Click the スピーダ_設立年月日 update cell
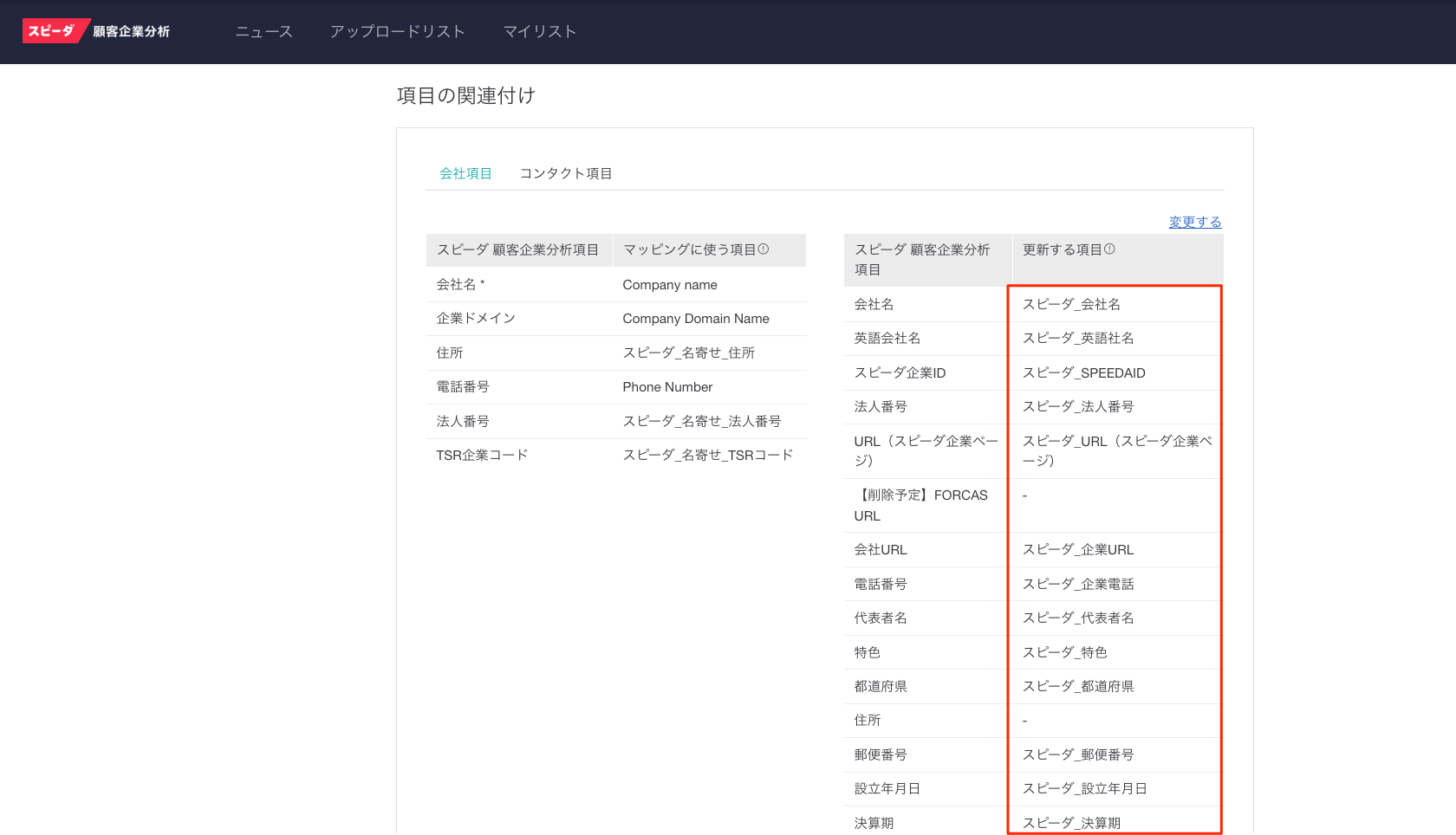 point(1084,789)
